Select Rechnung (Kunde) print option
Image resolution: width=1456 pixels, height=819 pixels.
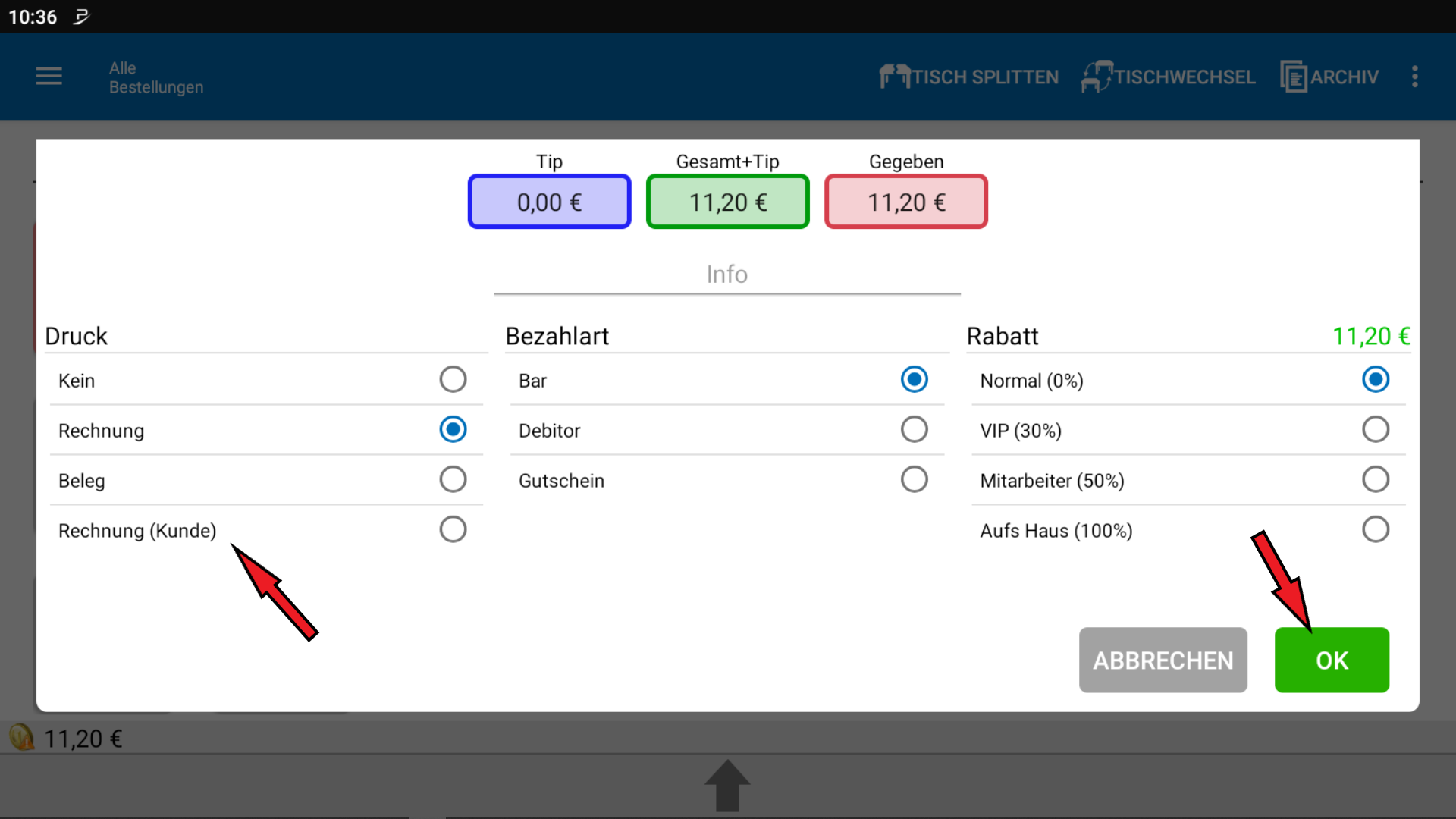(x=453, y=529)
